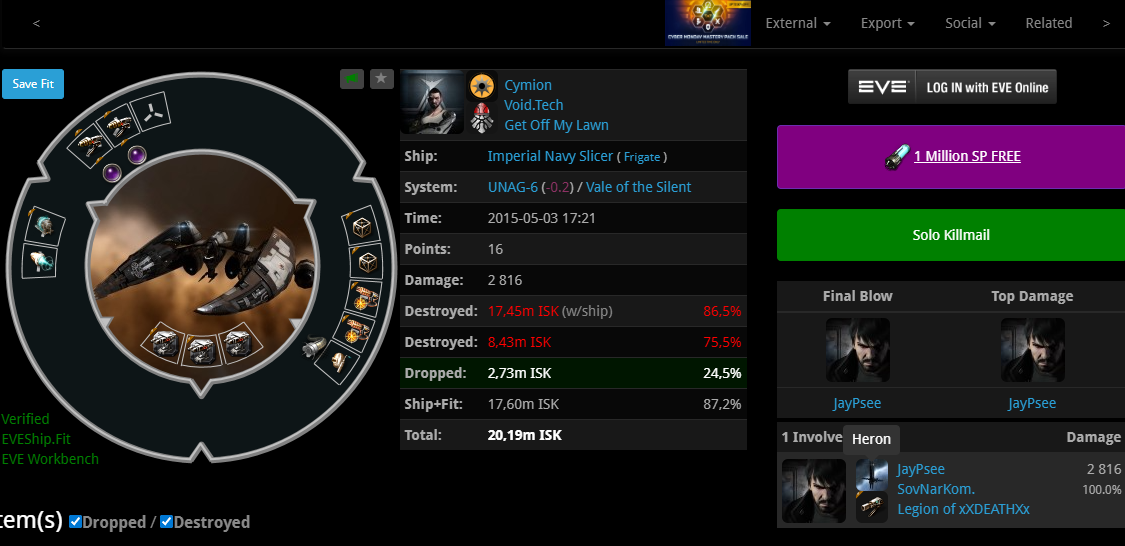Uncheck the Dropped items checkbox
Viewport: 1125px width, 546px height.
pos(75,522)
